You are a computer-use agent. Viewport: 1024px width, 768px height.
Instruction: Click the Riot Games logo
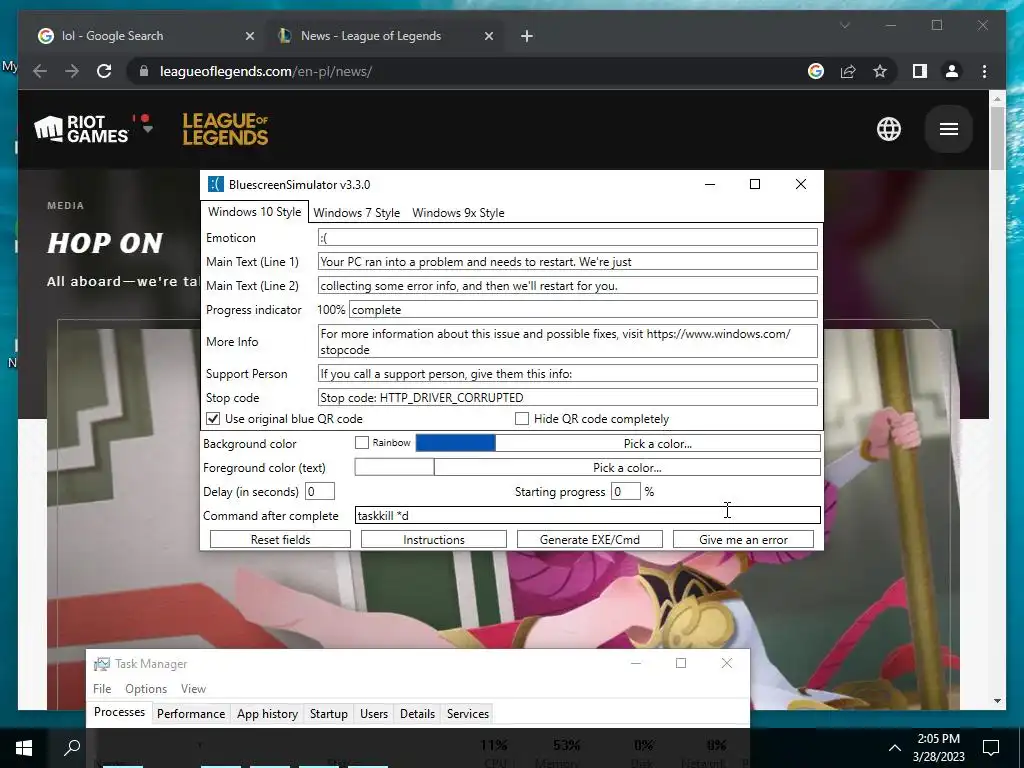coord(81,129)
